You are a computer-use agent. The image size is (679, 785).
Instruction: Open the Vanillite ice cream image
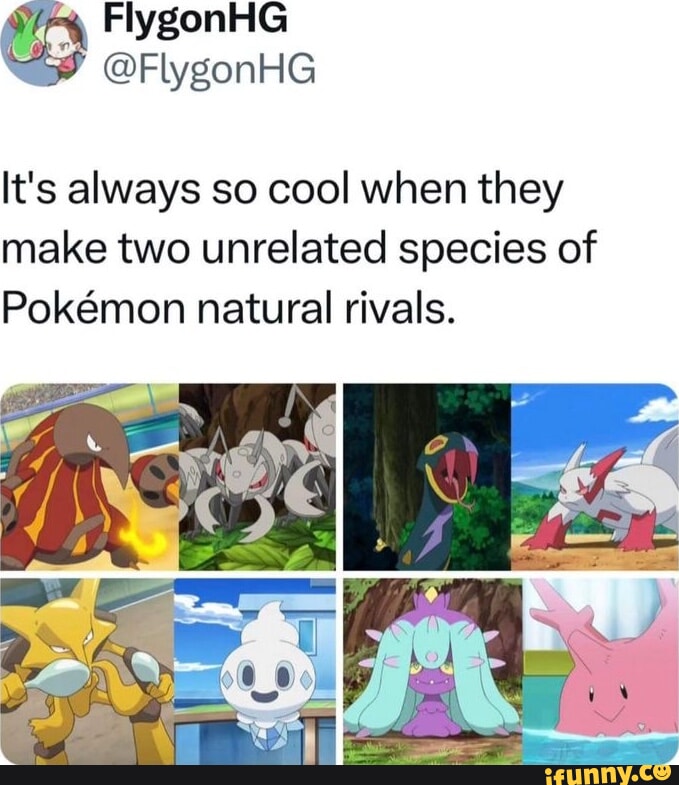click(255, 671)
